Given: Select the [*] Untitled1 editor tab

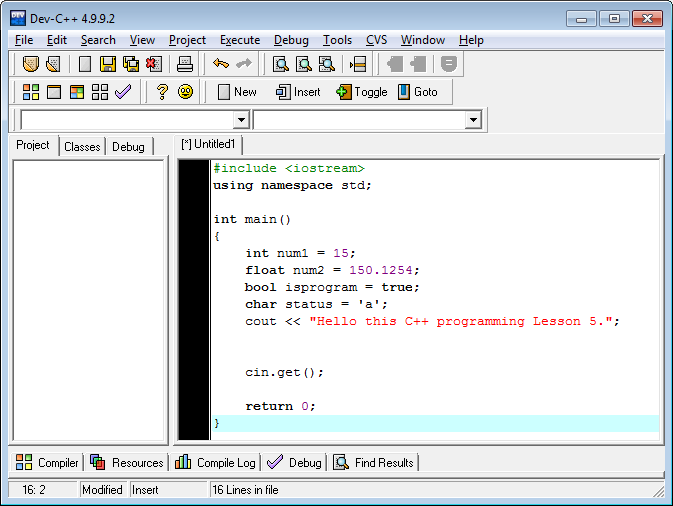Looking at the screenshot, I should [208, 144].
